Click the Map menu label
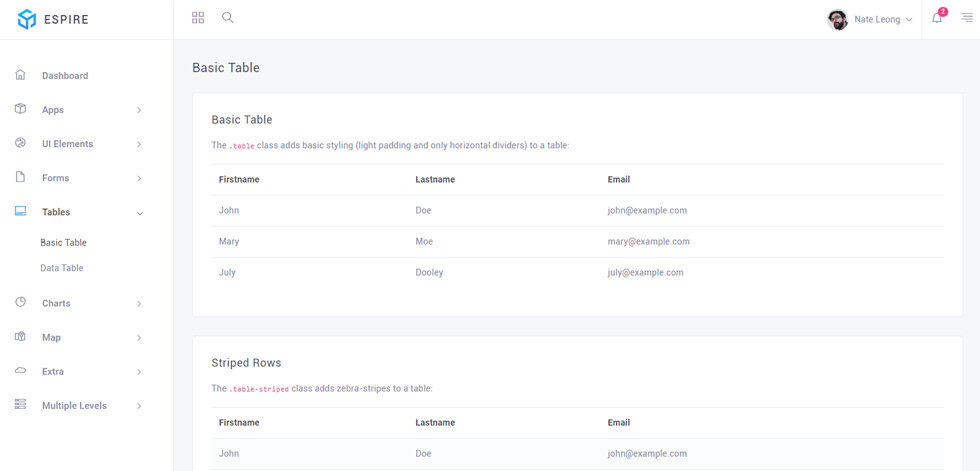The width and height of the screenshot is (980, 471). tap(51, 337)
